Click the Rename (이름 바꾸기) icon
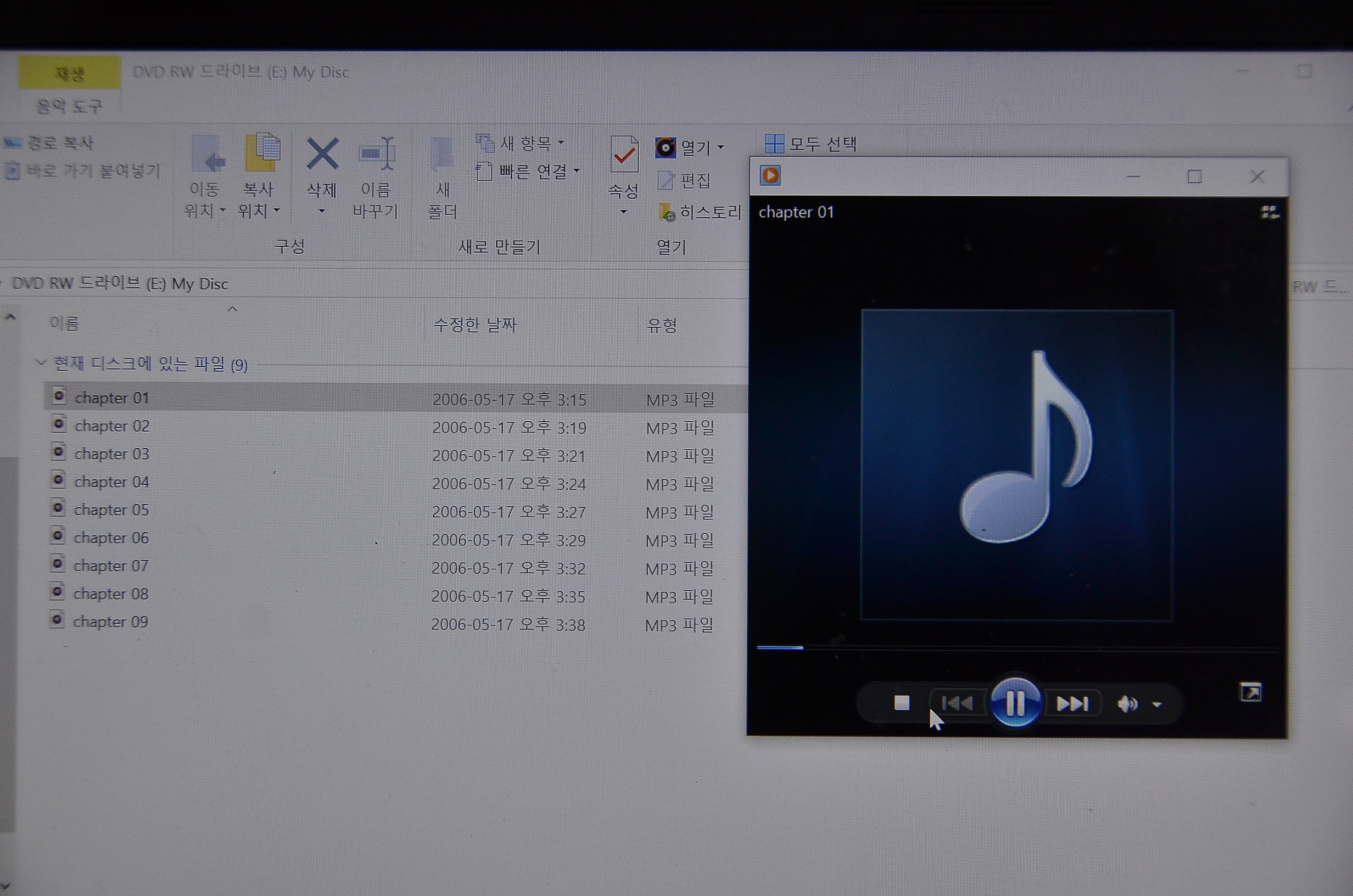This screenshot has width=1353, height=896. coord(376,154)
